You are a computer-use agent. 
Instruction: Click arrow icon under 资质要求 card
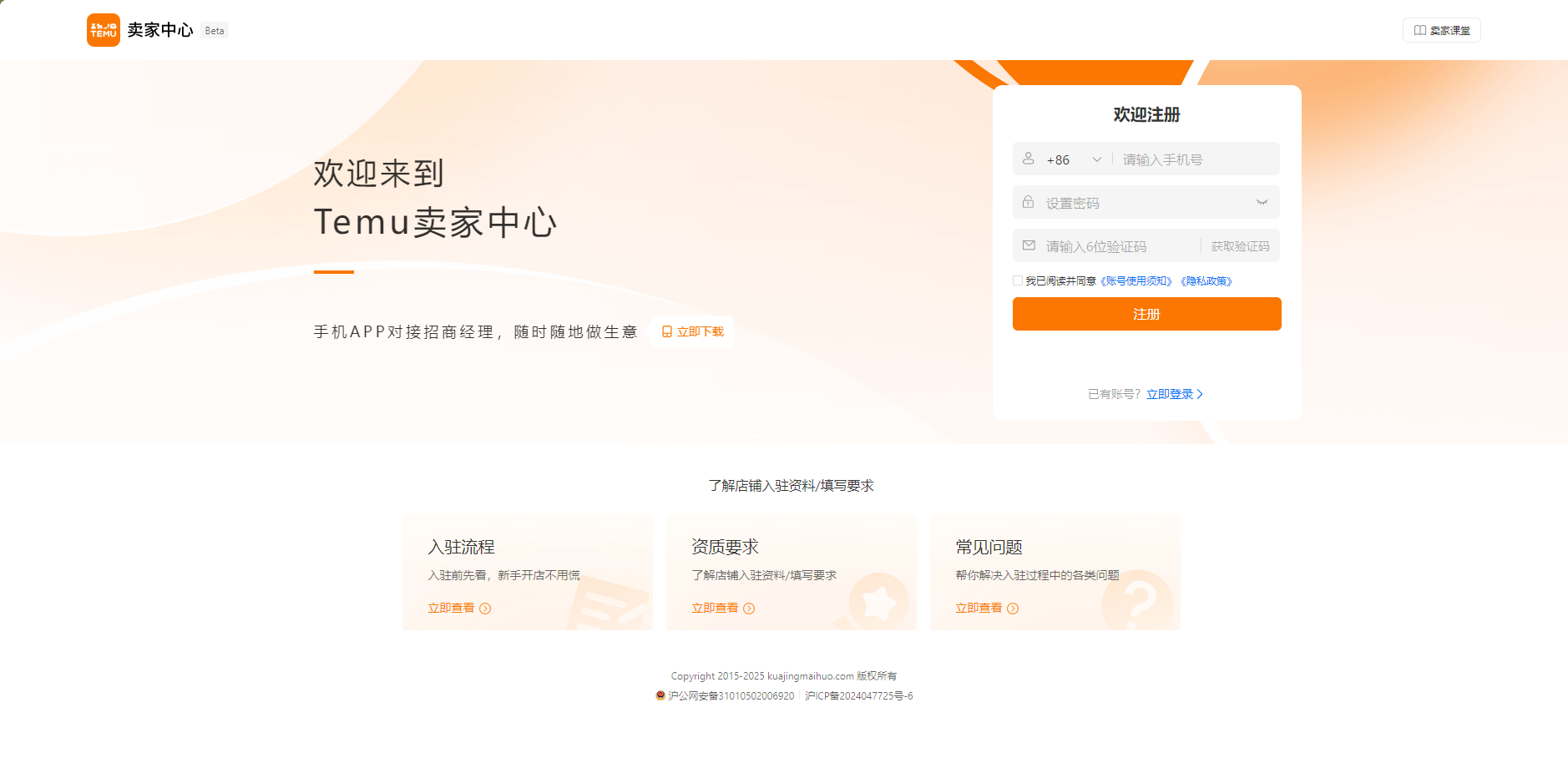point(749,609)
